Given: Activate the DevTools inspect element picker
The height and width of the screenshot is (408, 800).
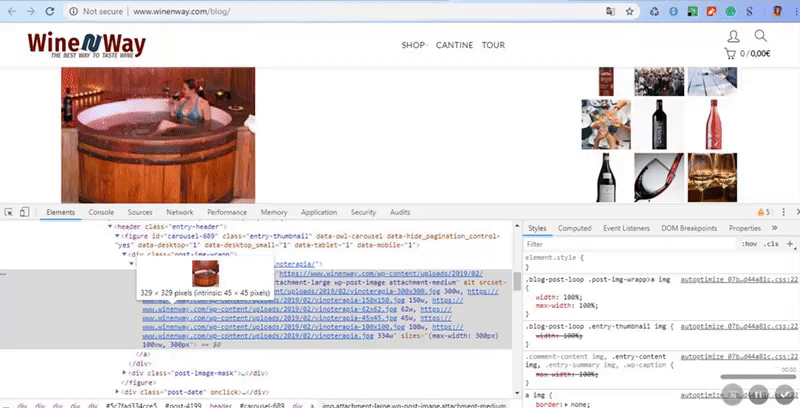Looking at the screenshot, I should (x=9, y=212).
